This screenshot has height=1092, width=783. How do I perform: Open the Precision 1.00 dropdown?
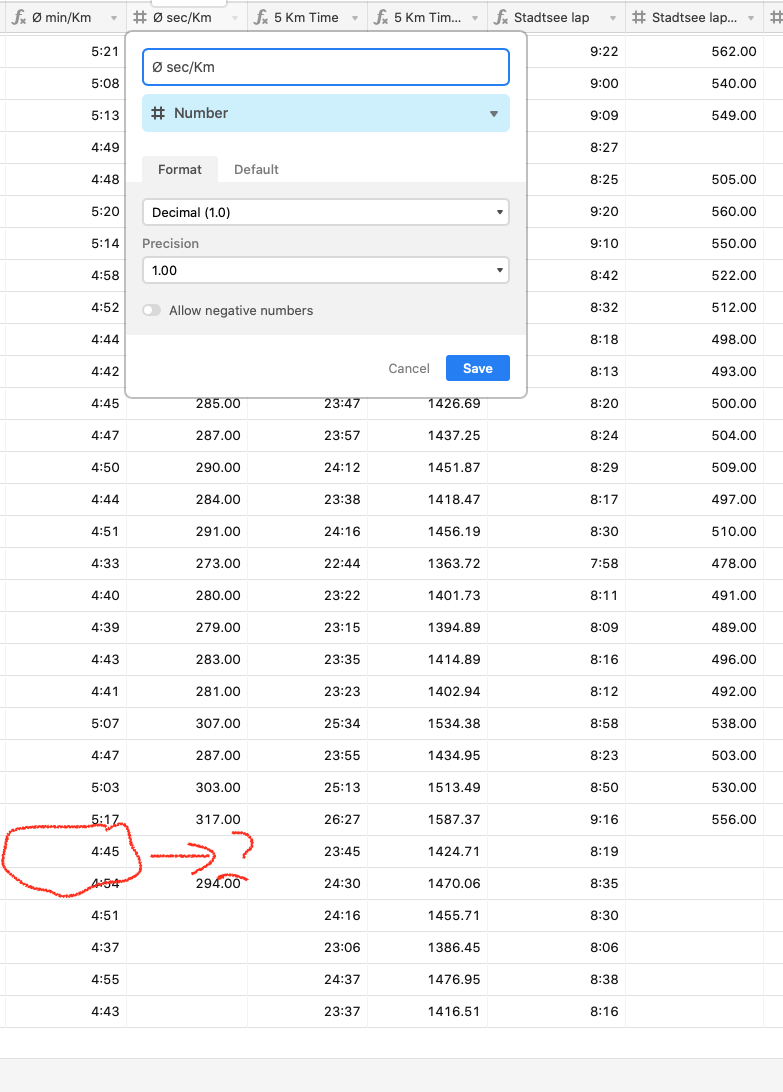click(x=326, y=270)
